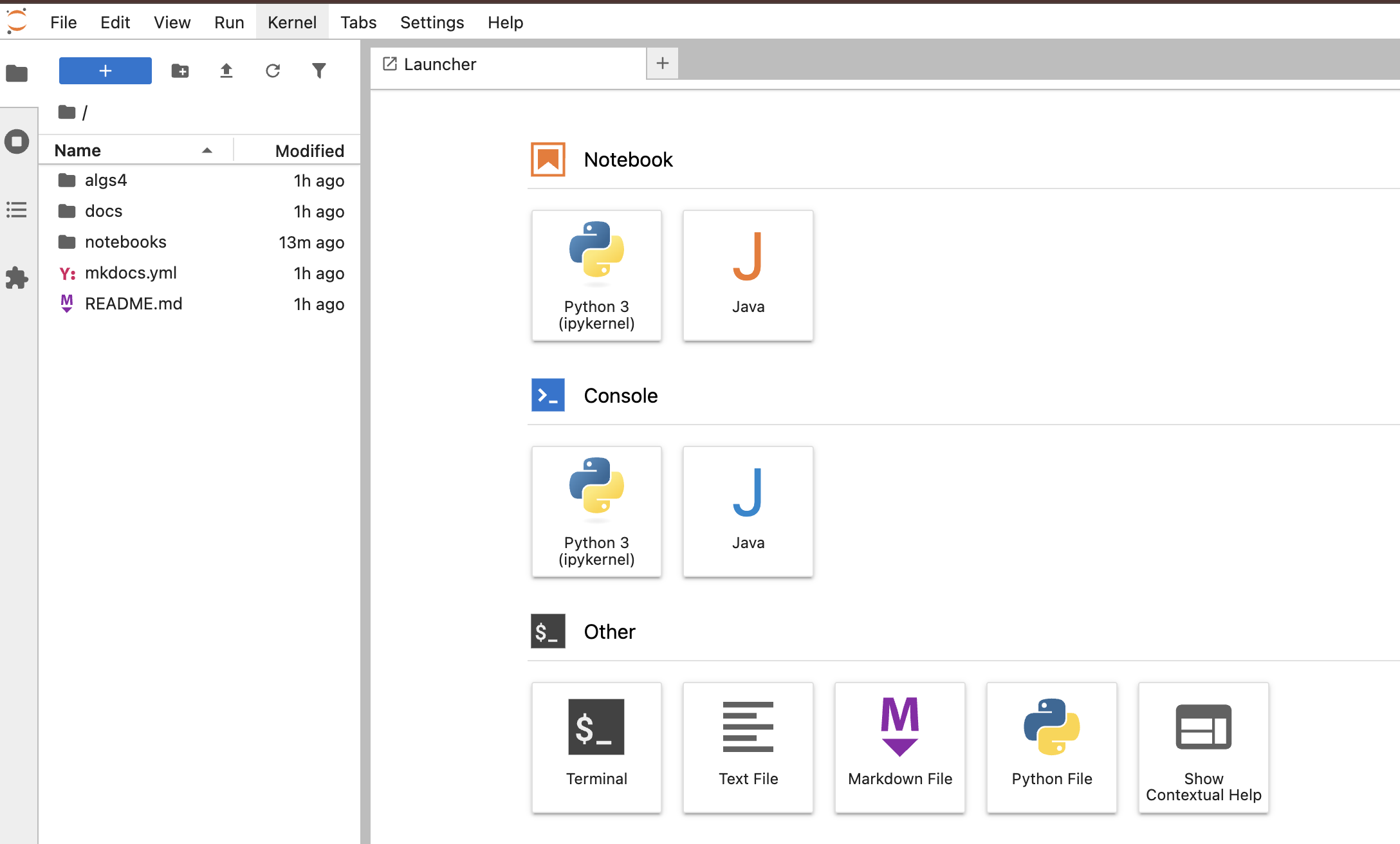Open the notebooks folder
The width and height of the screenshot is (1400, 844).
click(x=199, y=243)
